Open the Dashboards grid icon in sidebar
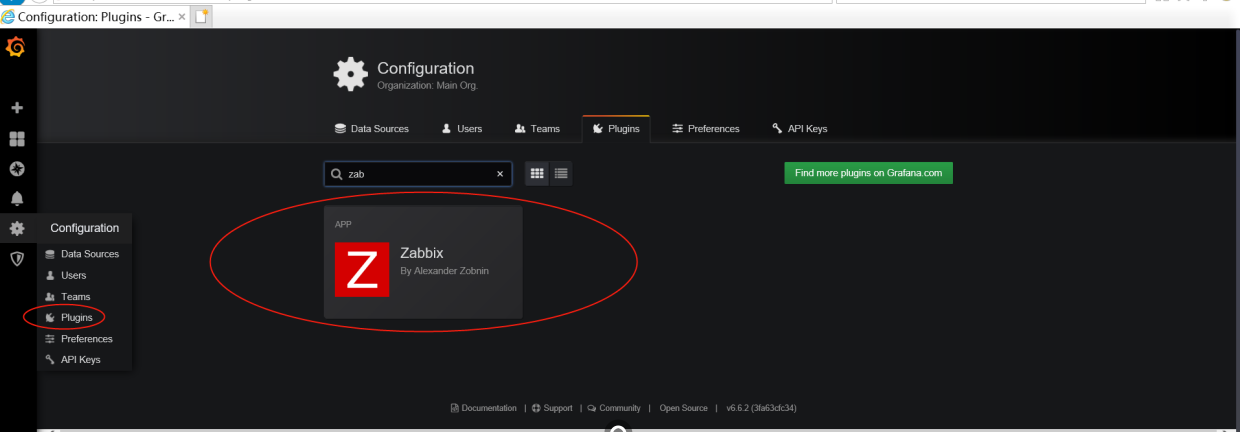 (x=17, y=139)
